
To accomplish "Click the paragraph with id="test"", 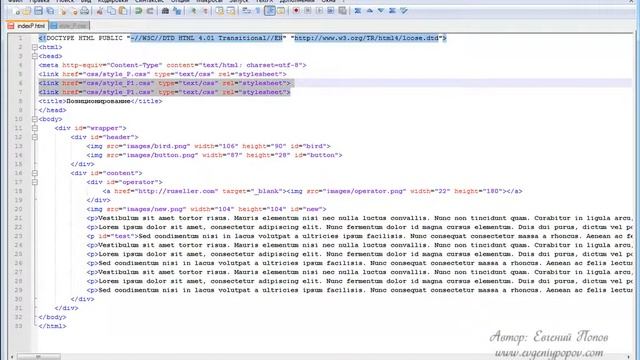I will [359, 236].
